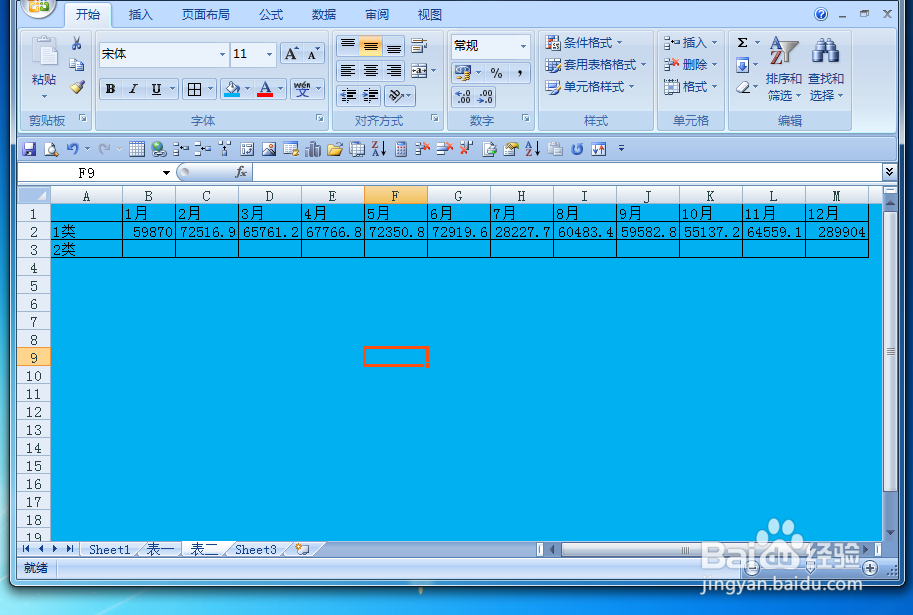Click zoom in plus button

(x=870, y=568)
